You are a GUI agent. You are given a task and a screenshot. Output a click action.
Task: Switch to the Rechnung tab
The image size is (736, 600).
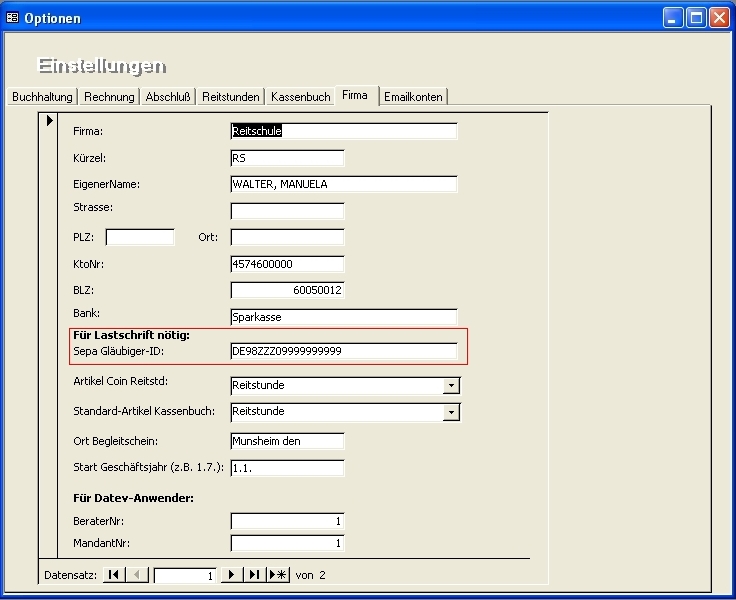coord(109,97)
